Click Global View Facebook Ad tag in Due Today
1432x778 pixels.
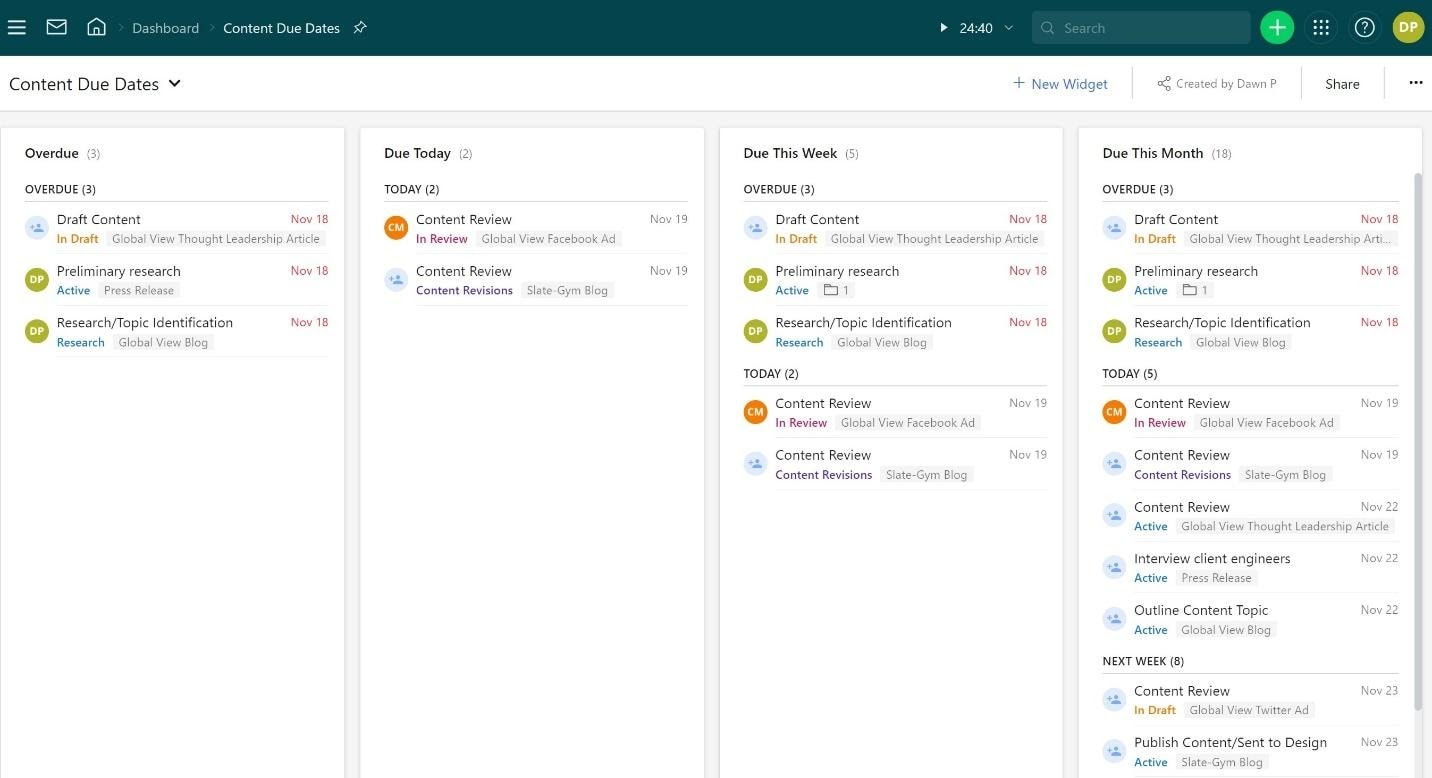point(548,239)
